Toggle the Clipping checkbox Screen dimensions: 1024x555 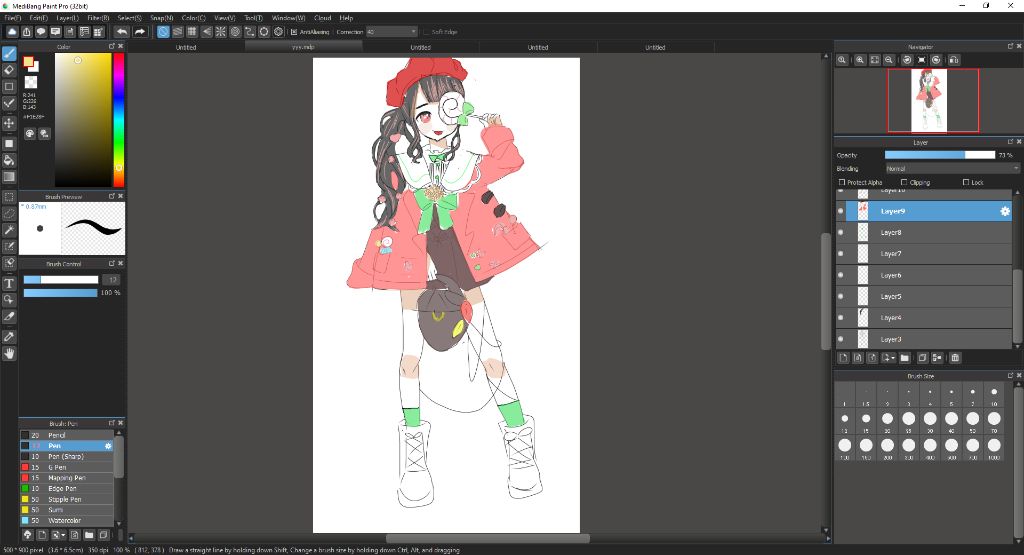tap(904, 182)
